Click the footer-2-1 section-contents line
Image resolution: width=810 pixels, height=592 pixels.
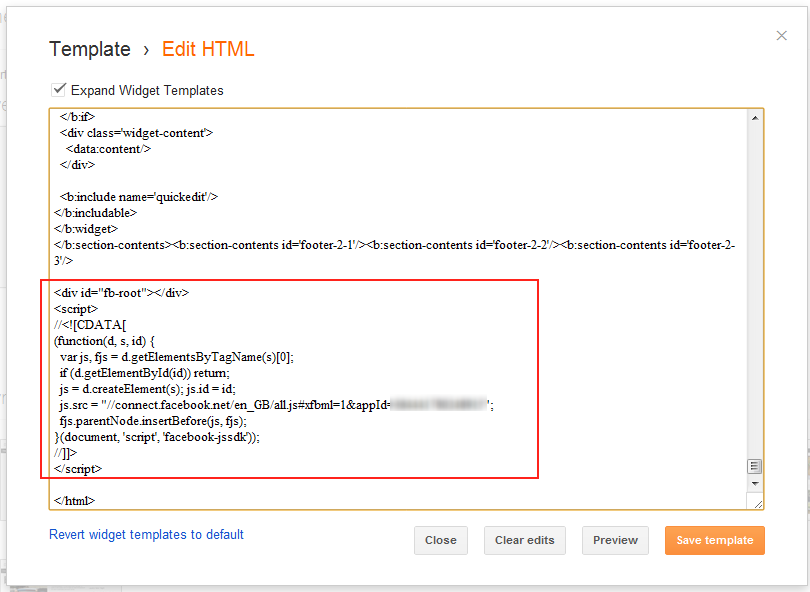(x=395, y=253)
